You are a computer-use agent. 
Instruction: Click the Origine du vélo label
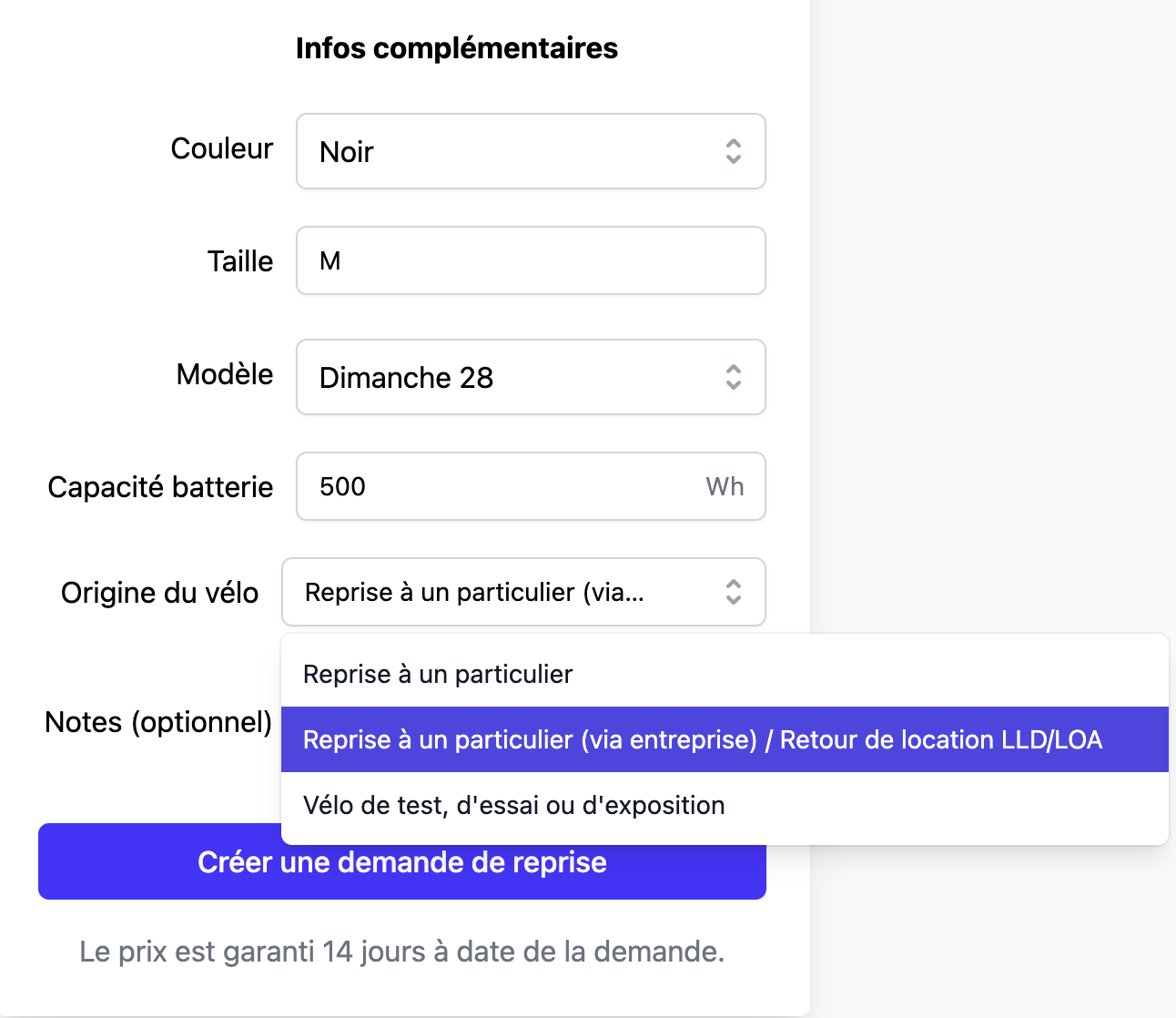coord(159,593)
